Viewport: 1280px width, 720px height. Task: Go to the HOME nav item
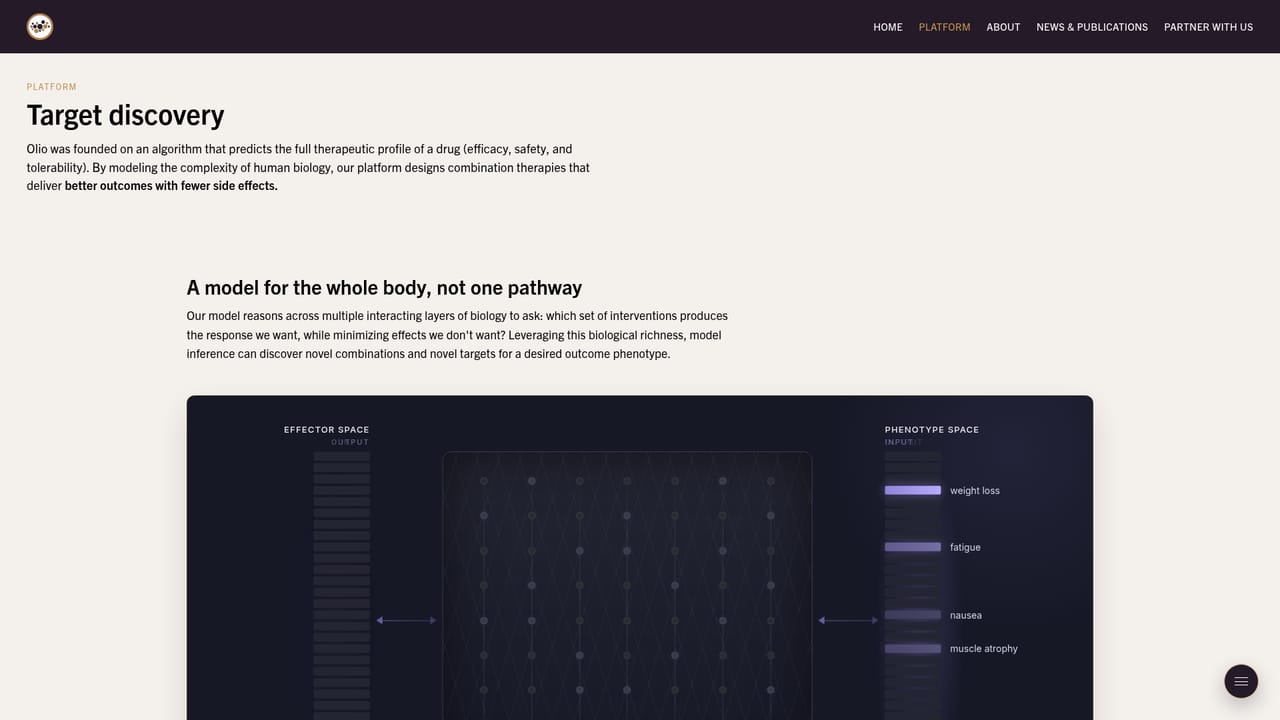(888, 27)
